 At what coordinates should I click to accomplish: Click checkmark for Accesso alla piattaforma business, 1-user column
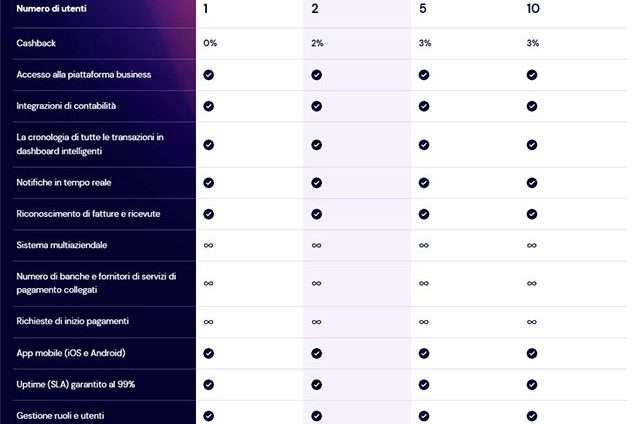click(x=209, y=75)
